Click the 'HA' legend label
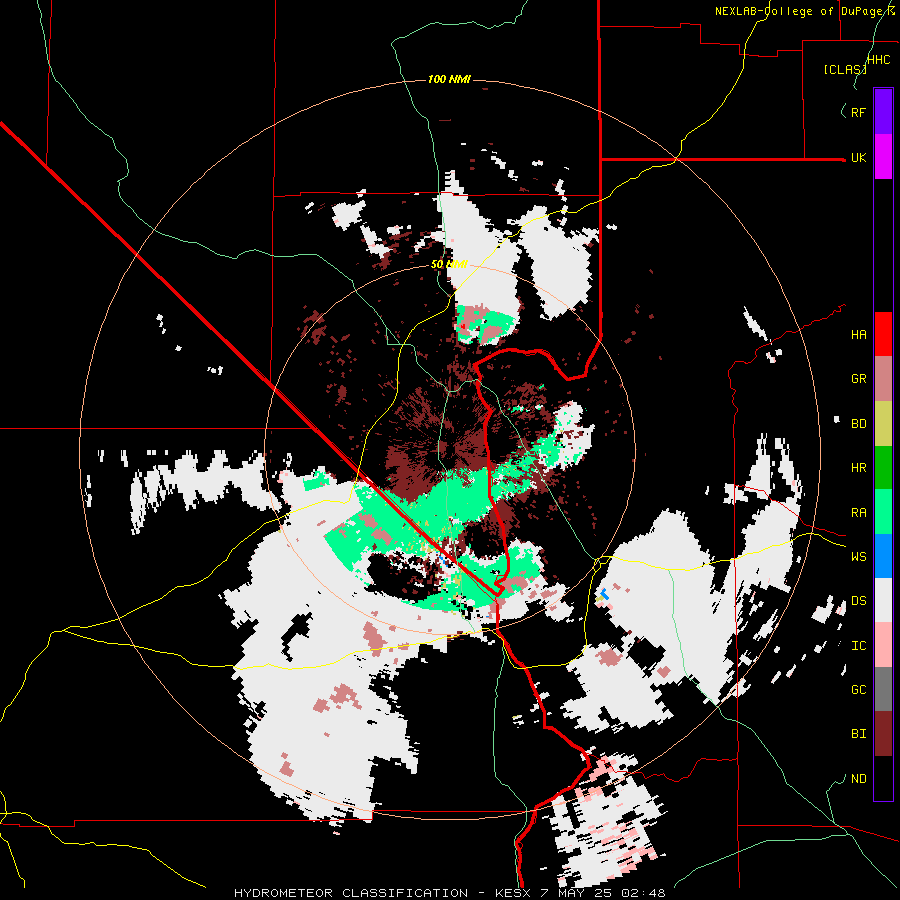This screenshot has height=900, width=900. point(858,335)
